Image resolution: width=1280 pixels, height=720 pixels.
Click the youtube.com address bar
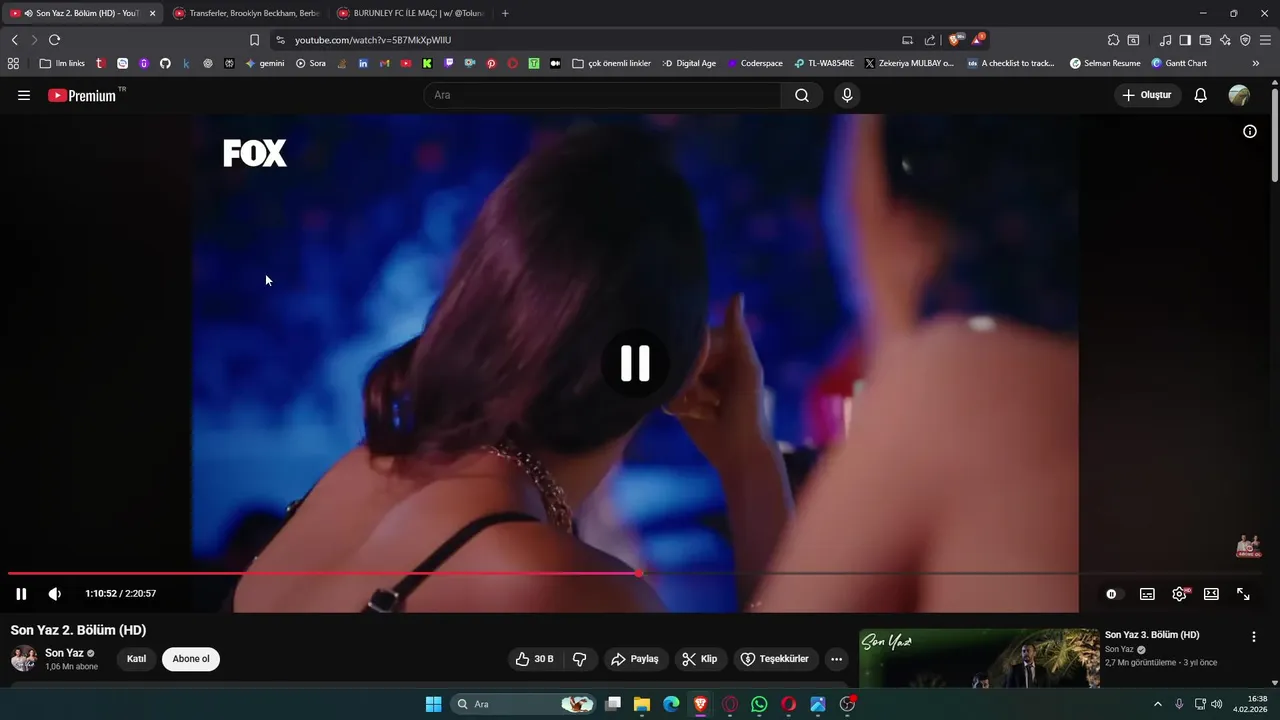pyautogui.click(x=590, y=40)
